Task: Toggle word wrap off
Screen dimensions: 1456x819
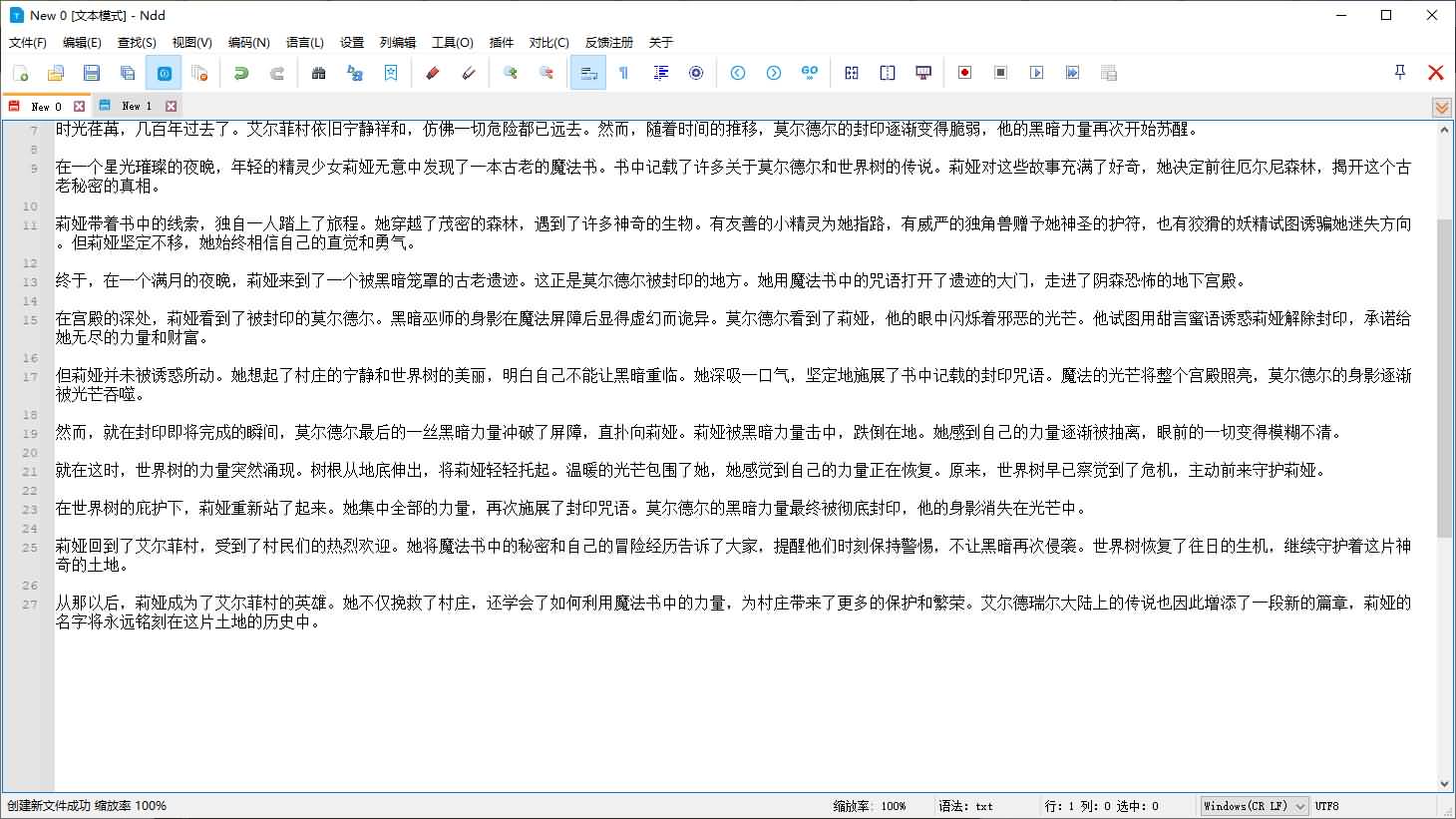Action: [x=587, y=72]
